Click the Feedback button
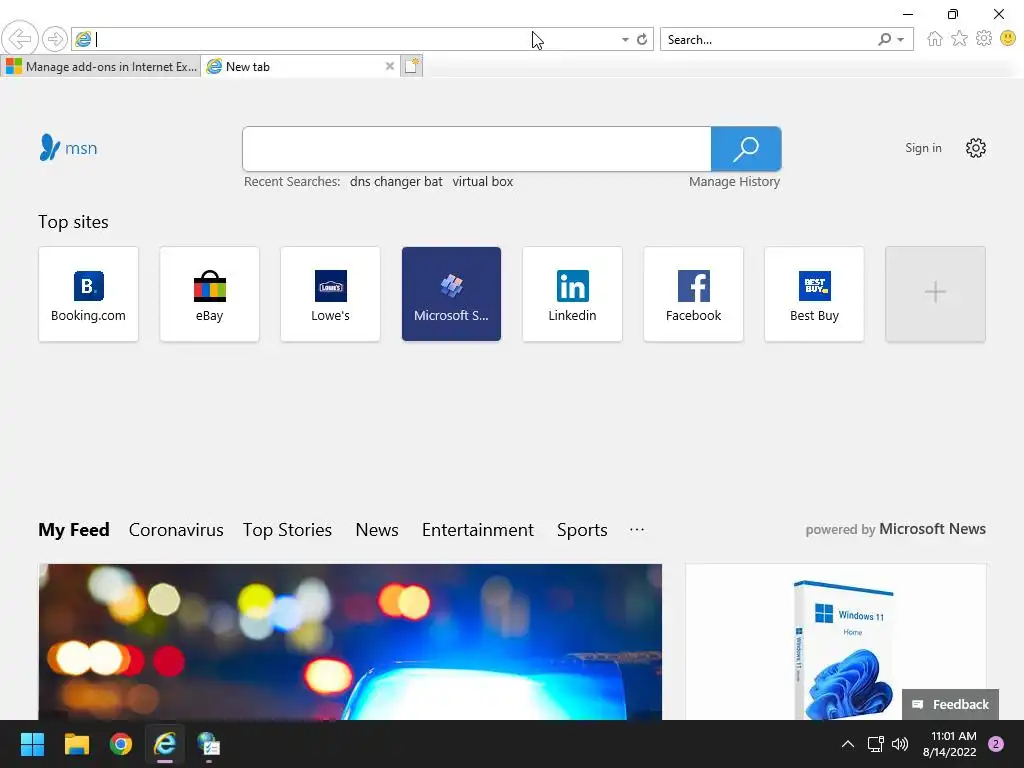 pyautogui.click(x=950, y=704)
